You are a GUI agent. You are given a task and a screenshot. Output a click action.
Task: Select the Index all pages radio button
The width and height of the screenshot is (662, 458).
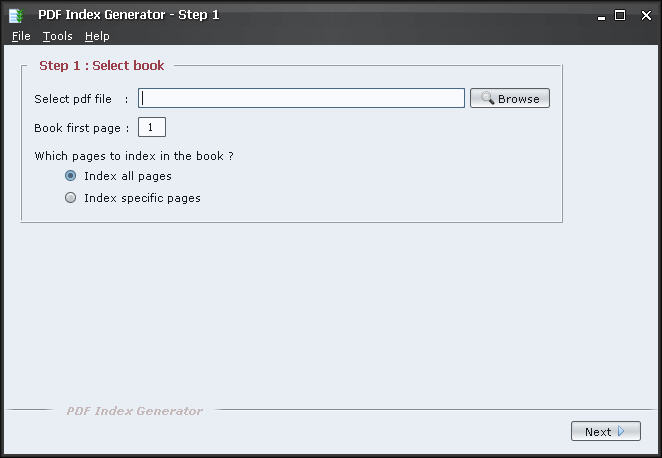tap(71, 176)
